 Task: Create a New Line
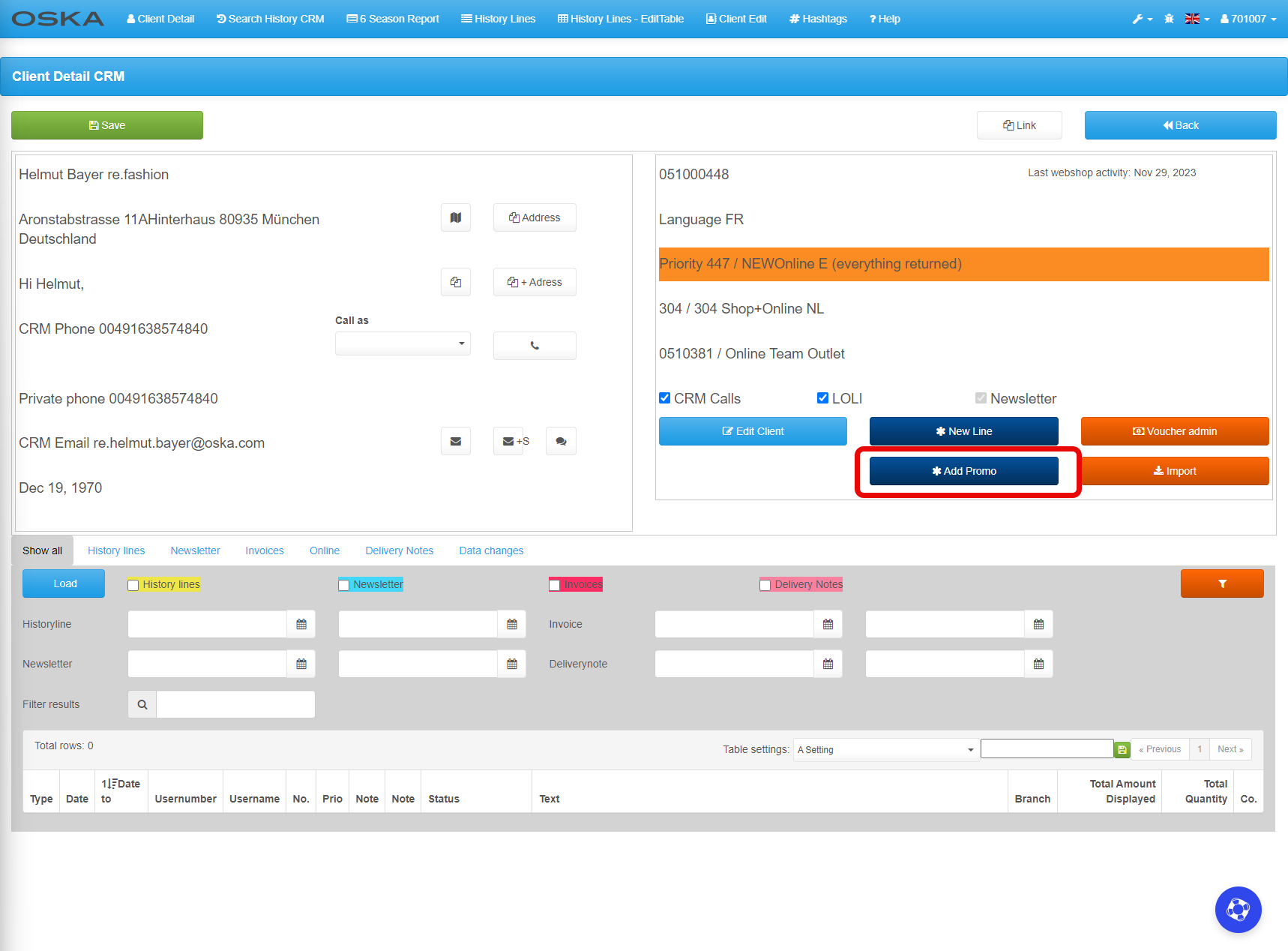click(x=964, y=431)
